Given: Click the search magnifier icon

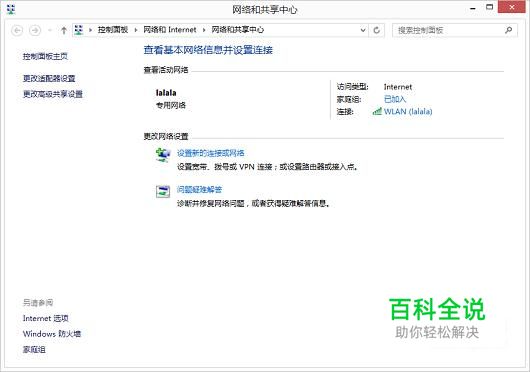Looking at the screenshot, I should pos(508,30).
